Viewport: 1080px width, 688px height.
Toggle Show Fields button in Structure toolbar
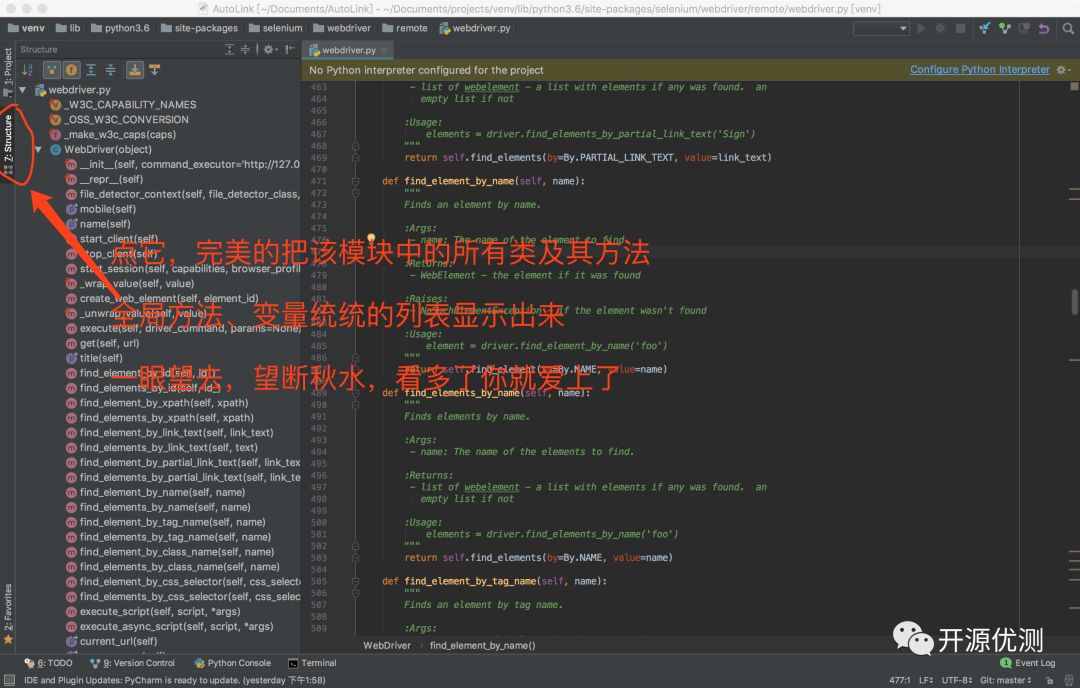click(71, 70)
